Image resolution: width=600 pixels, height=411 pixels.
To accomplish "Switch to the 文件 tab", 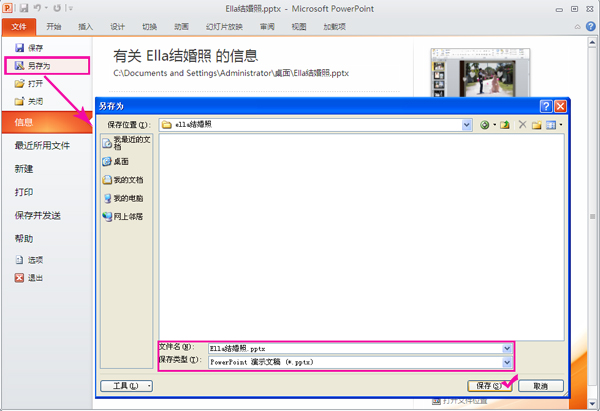I will click(19, 26).
